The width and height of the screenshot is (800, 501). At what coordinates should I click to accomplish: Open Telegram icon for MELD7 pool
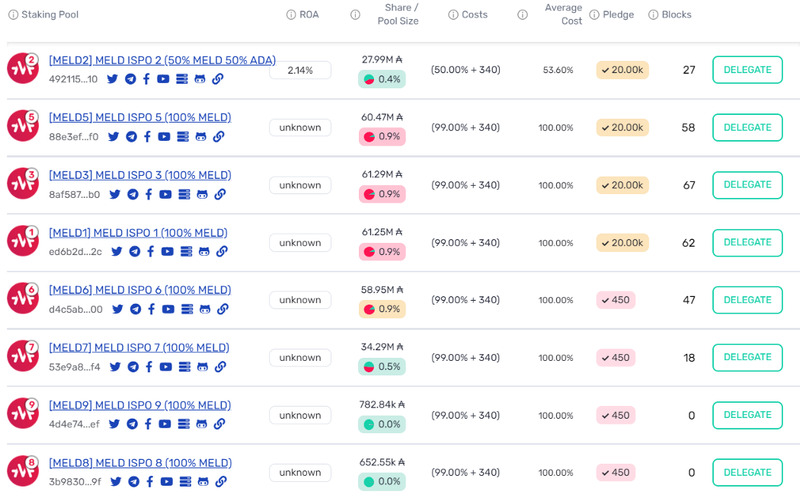pos(133,367)
